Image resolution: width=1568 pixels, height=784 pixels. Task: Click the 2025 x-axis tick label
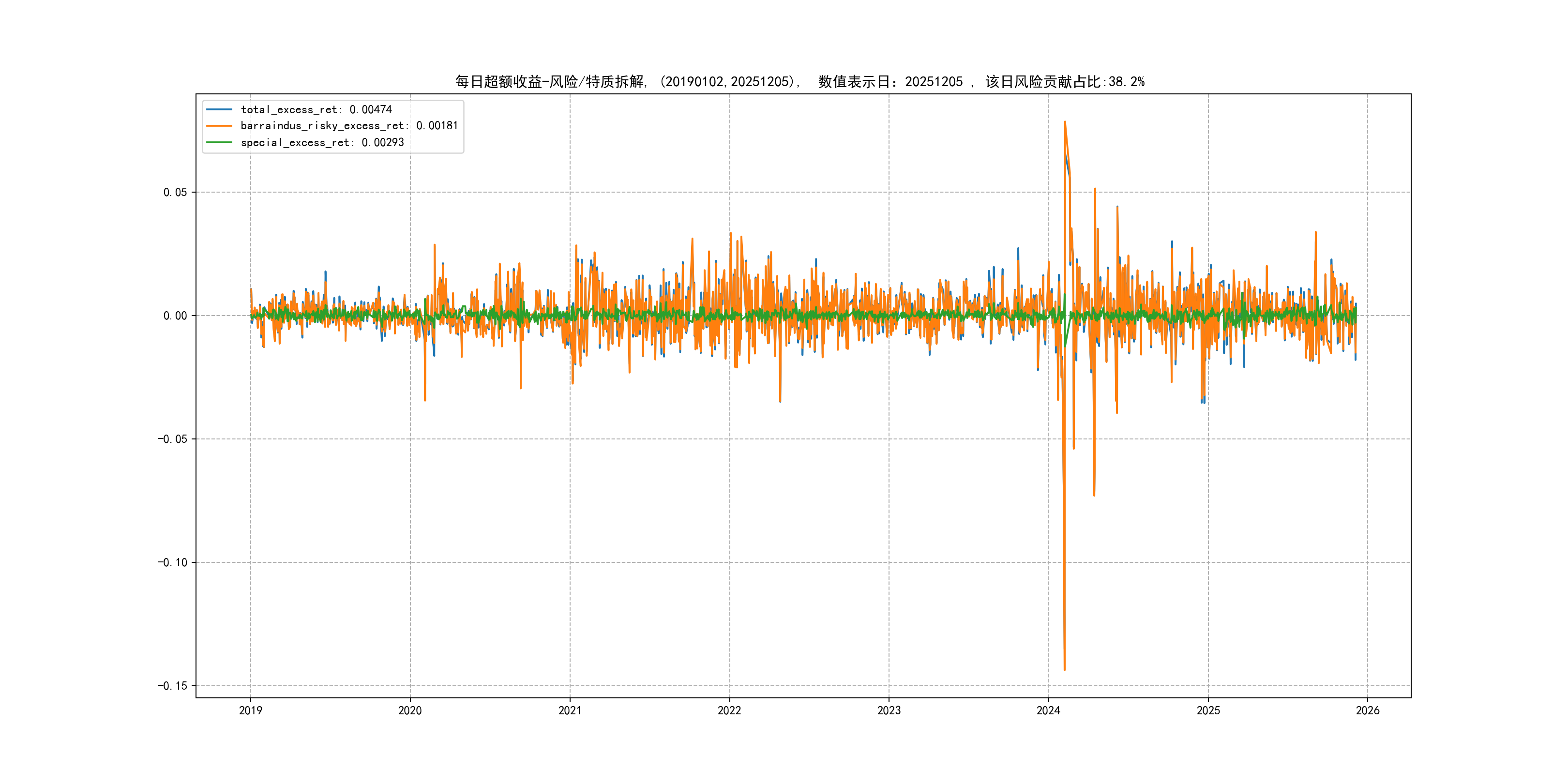(1208, 710)
